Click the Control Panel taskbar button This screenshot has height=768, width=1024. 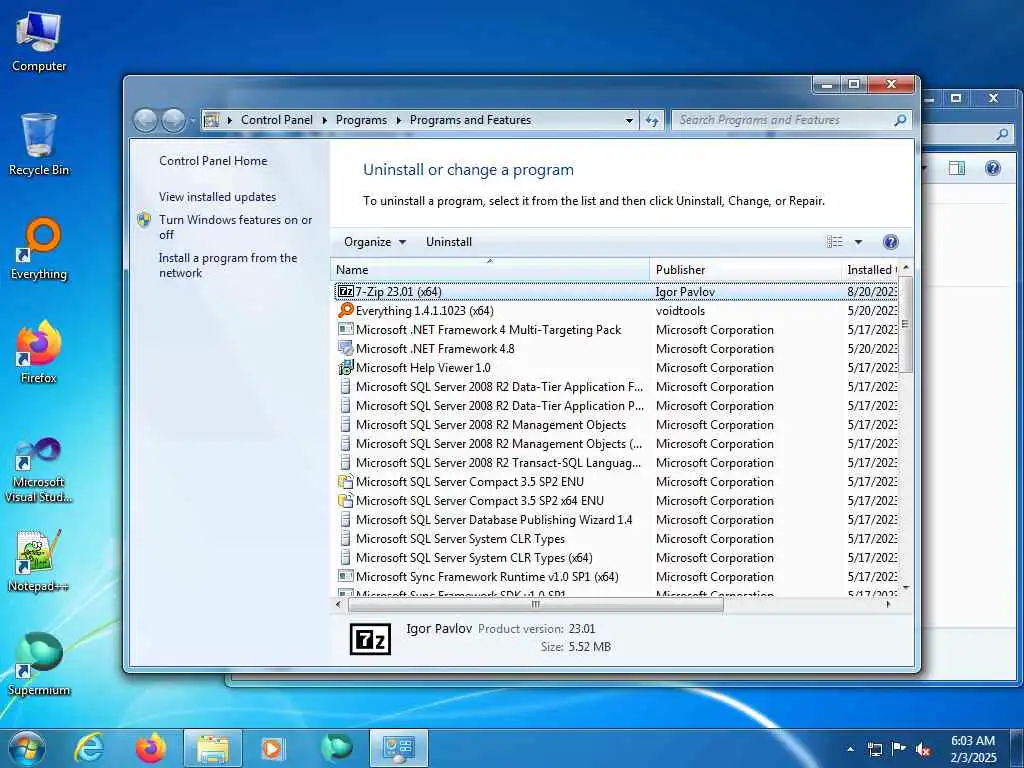tap(399, 748)
